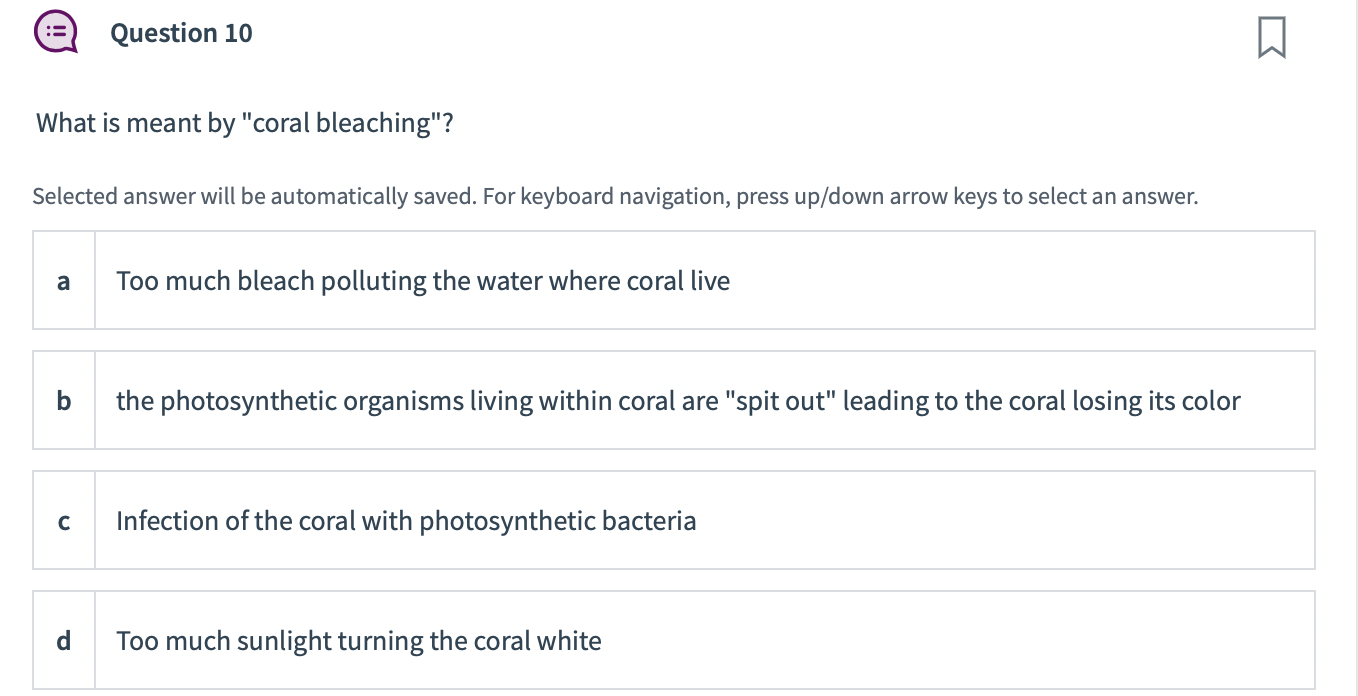This screenshot has height=696, width=1358.
Task: Click the words "coral live" in option a
Action: coord(678,281)
